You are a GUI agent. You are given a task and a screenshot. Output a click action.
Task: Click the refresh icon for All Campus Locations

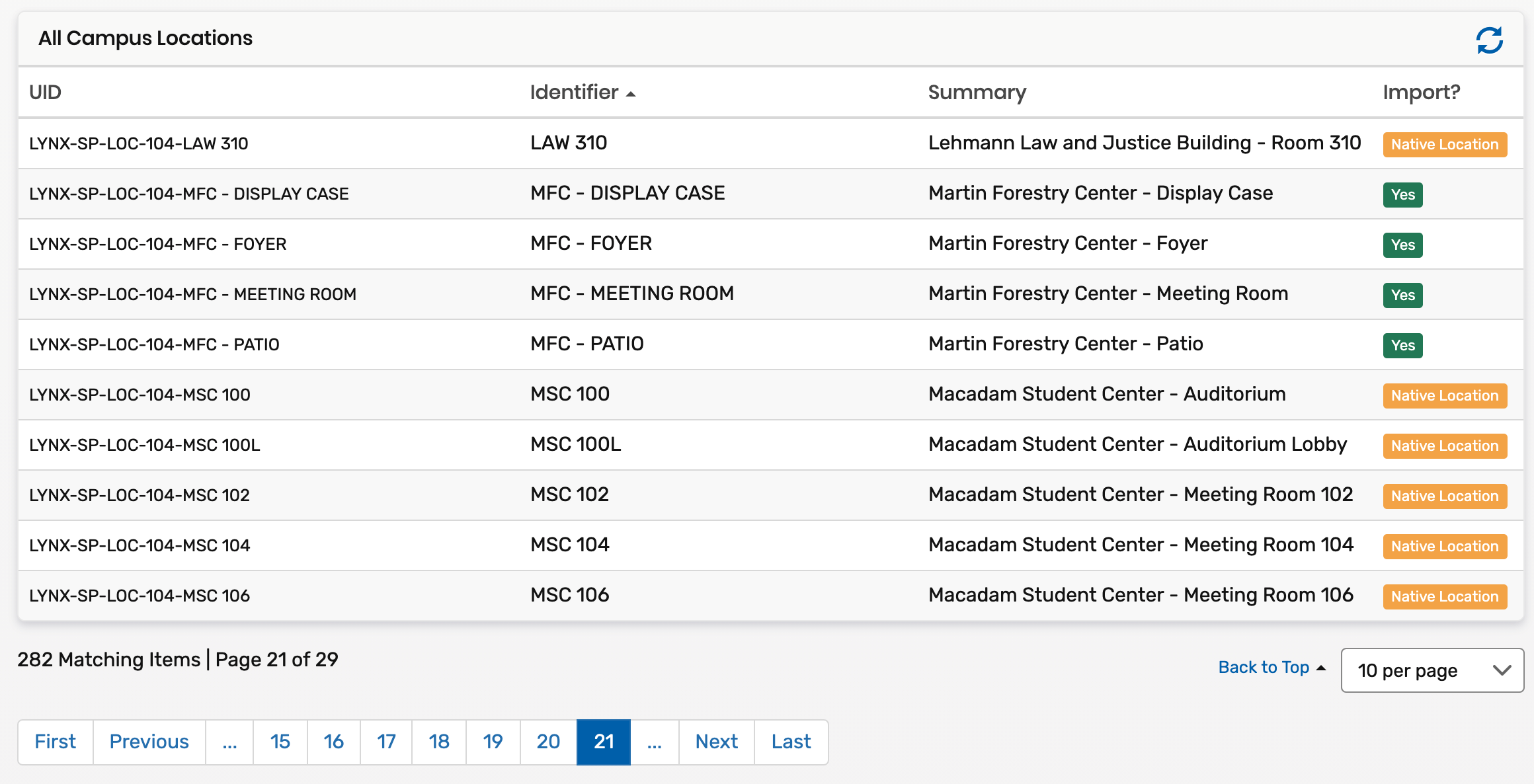pos(1489,40)
